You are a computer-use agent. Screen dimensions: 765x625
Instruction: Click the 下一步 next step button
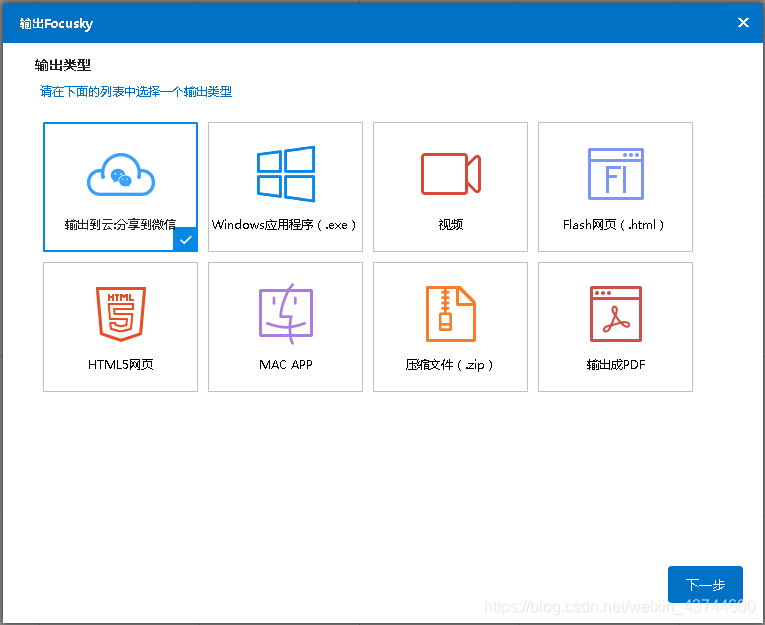(x=705, y=584)
